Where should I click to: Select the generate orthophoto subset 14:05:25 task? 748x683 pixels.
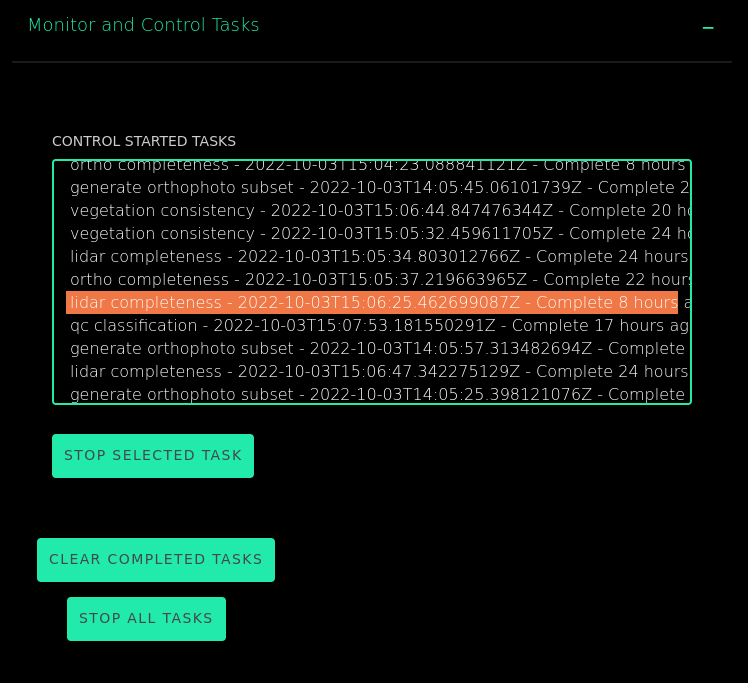pos(370,394)
